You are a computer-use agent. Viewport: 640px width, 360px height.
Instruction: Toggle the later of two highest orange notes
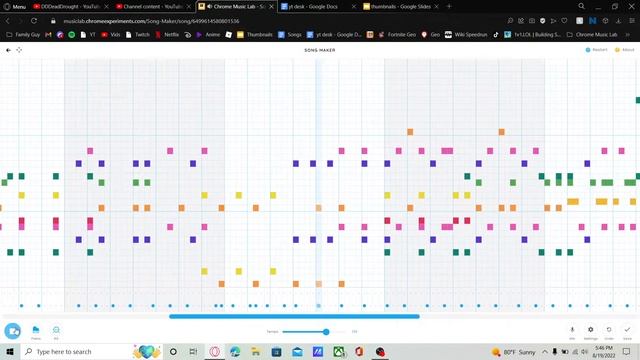[502, 132]
